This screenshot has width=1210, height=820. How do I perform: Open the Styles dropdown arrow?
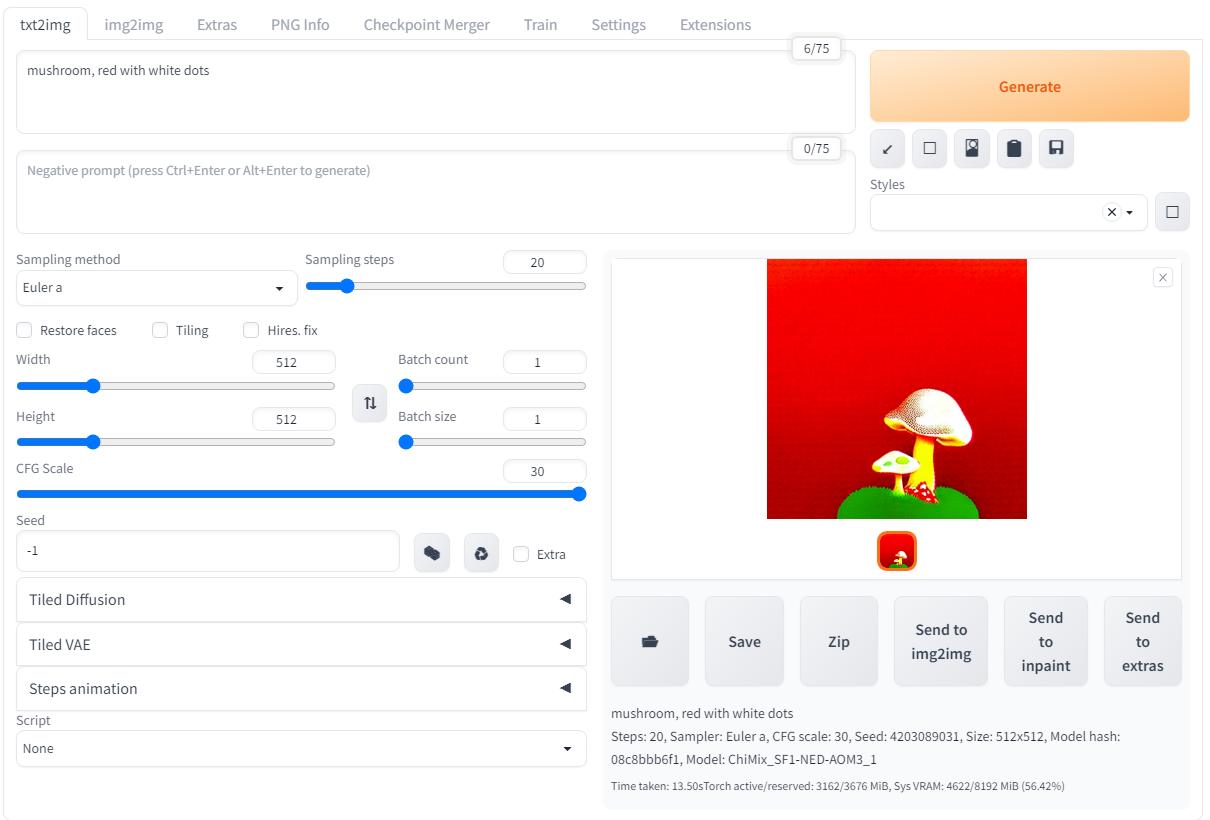click(x=1130, y=212)
